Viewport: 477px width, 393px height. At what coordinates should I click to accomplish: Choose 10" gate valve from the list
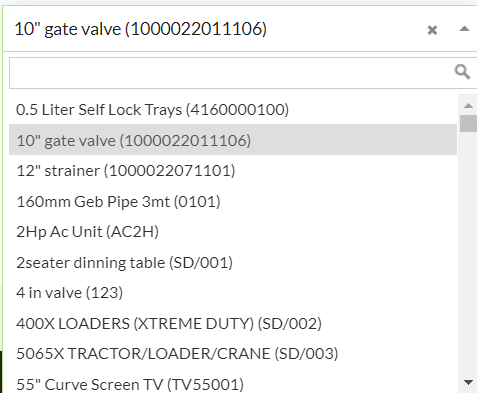click(233, 140)
